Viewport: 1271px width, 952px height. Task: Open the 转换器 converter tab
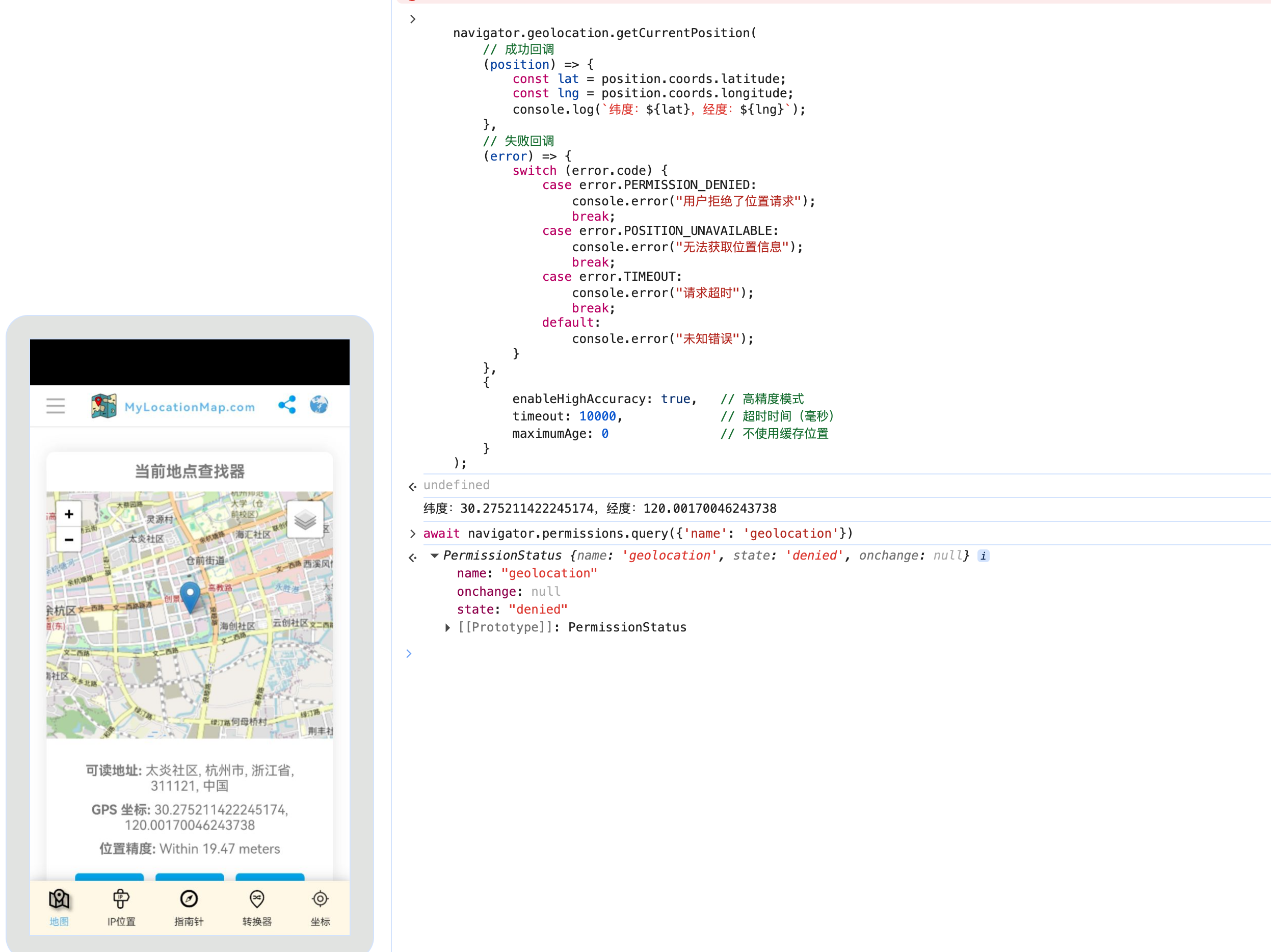(x=257, y=907)
